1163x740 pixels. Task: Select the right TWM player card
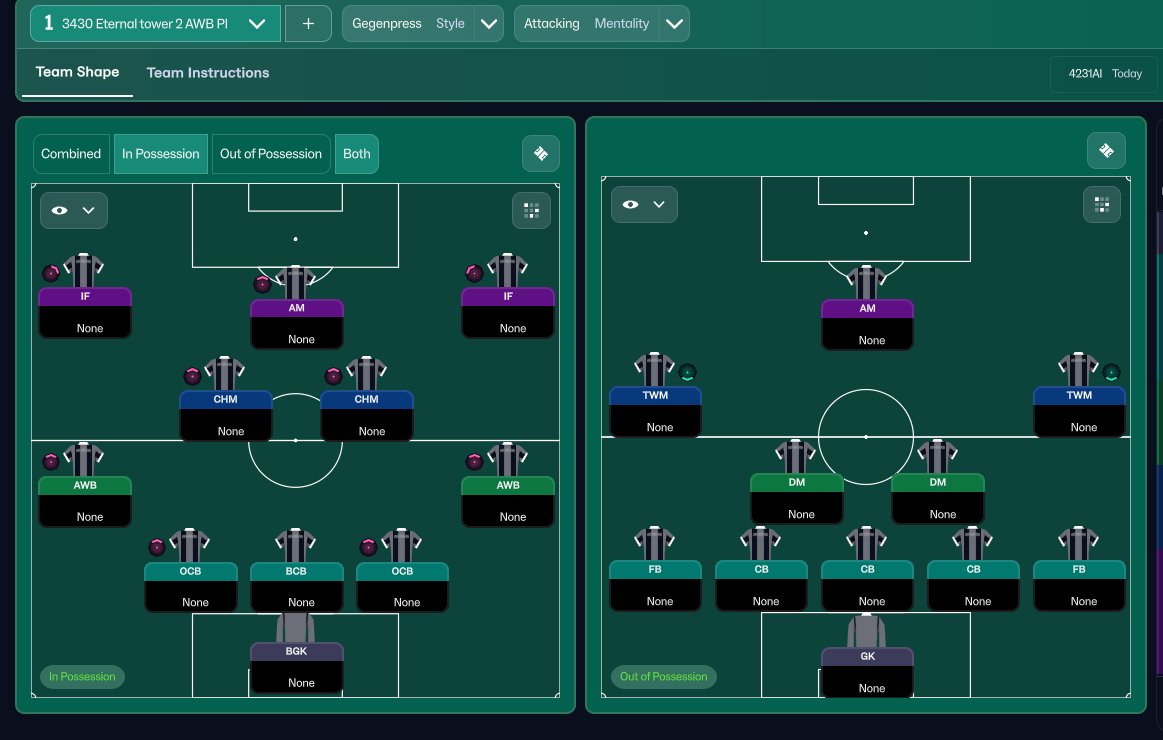(x=1079, y=412)
